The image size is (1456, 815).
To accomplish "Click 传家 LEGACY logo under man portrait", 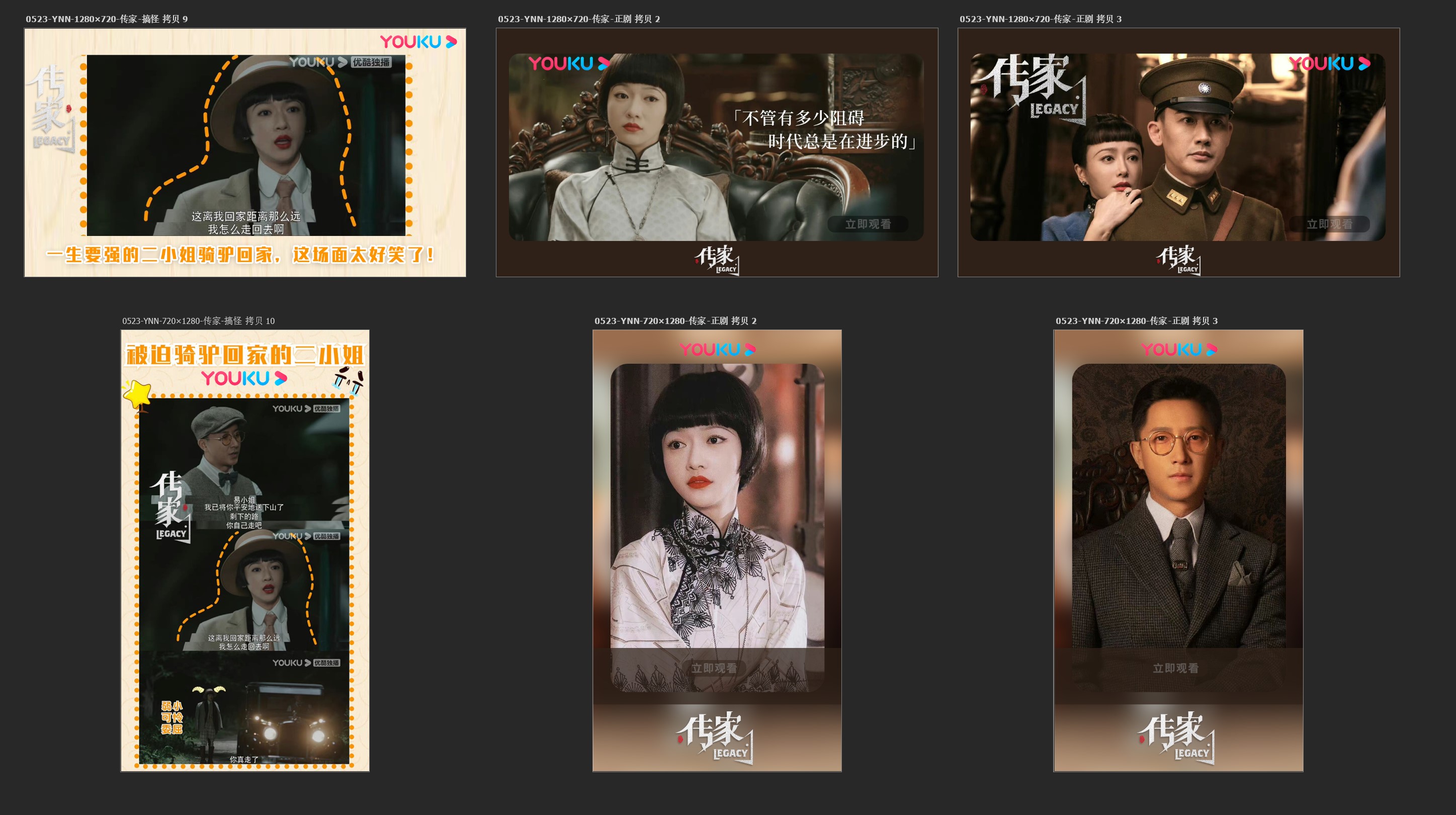I will [x=1177, y=738].
